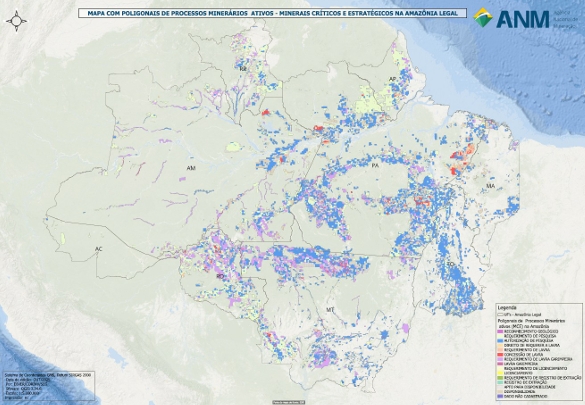585x405 pixels.
Task: Pick the Autorização de Pesquisa blue swatch
Action: click(500, 340)
